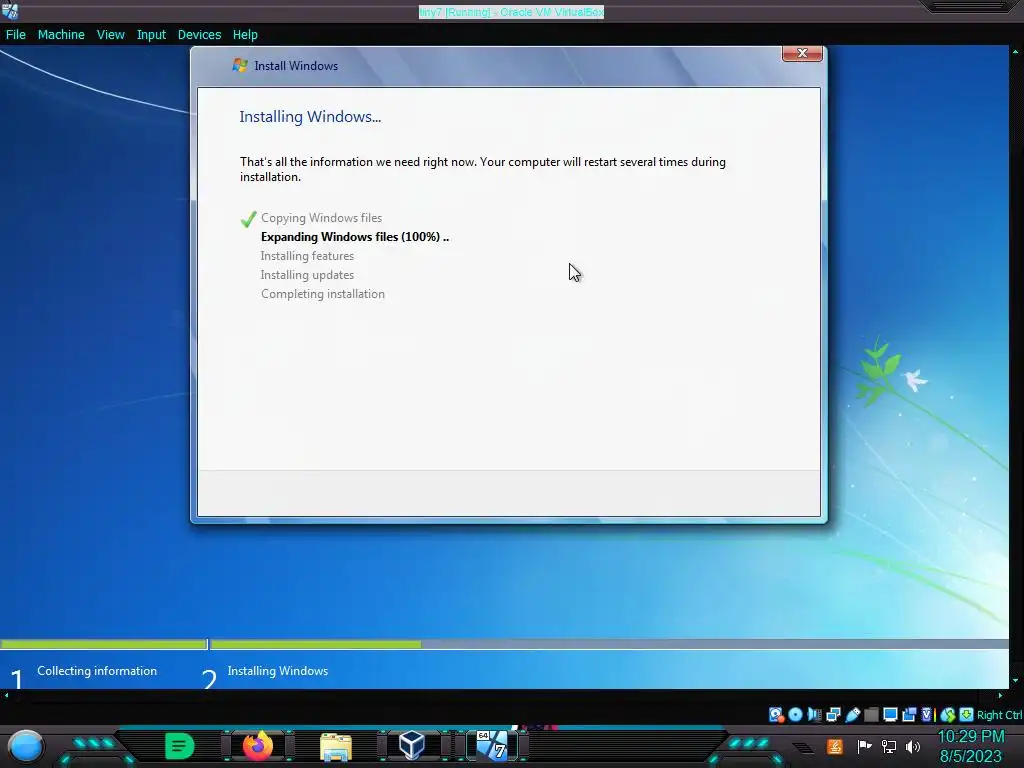Click the Right Ctrl host key label

click(999, 715)
